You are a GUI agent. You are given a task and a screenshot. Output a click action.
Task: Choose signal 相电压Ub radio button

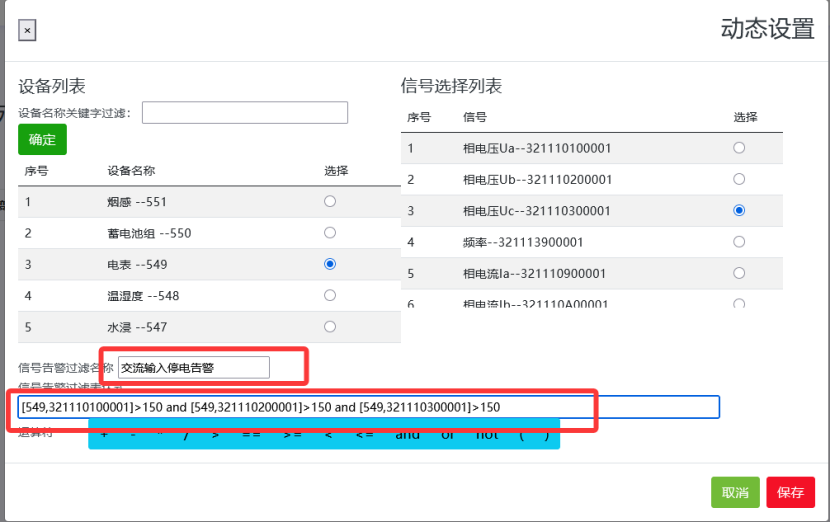739,179
